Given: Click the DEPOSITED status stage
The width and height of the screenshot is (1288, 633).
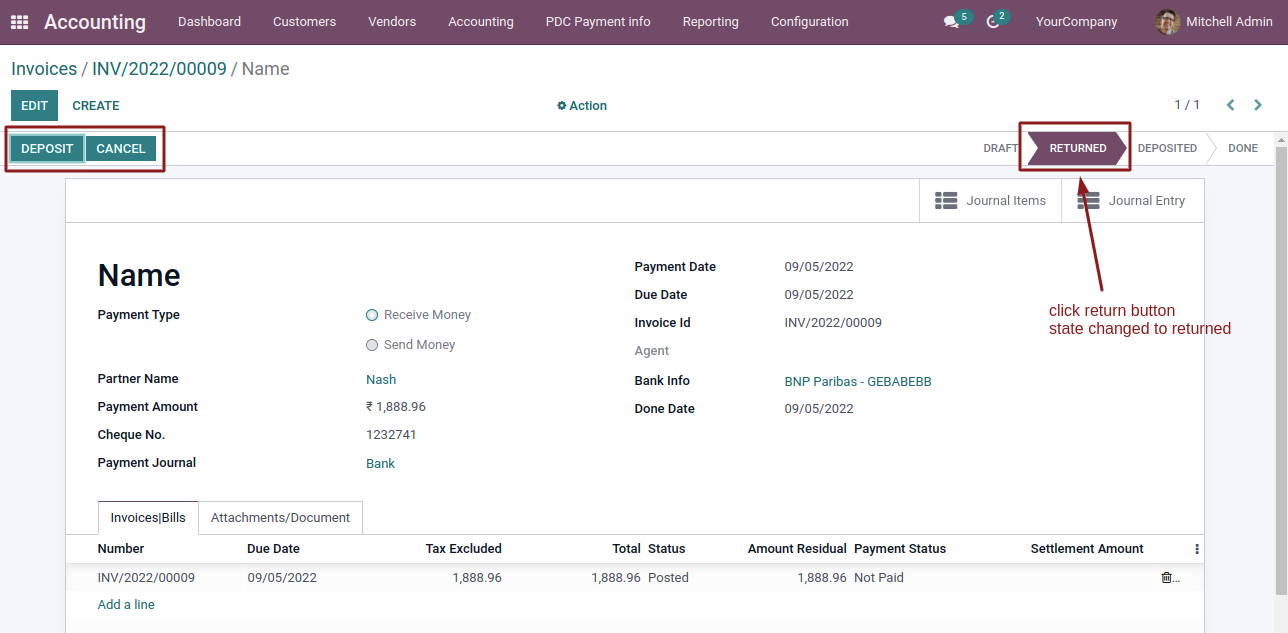Looking at the screenshot, I should pos(1167,149).
